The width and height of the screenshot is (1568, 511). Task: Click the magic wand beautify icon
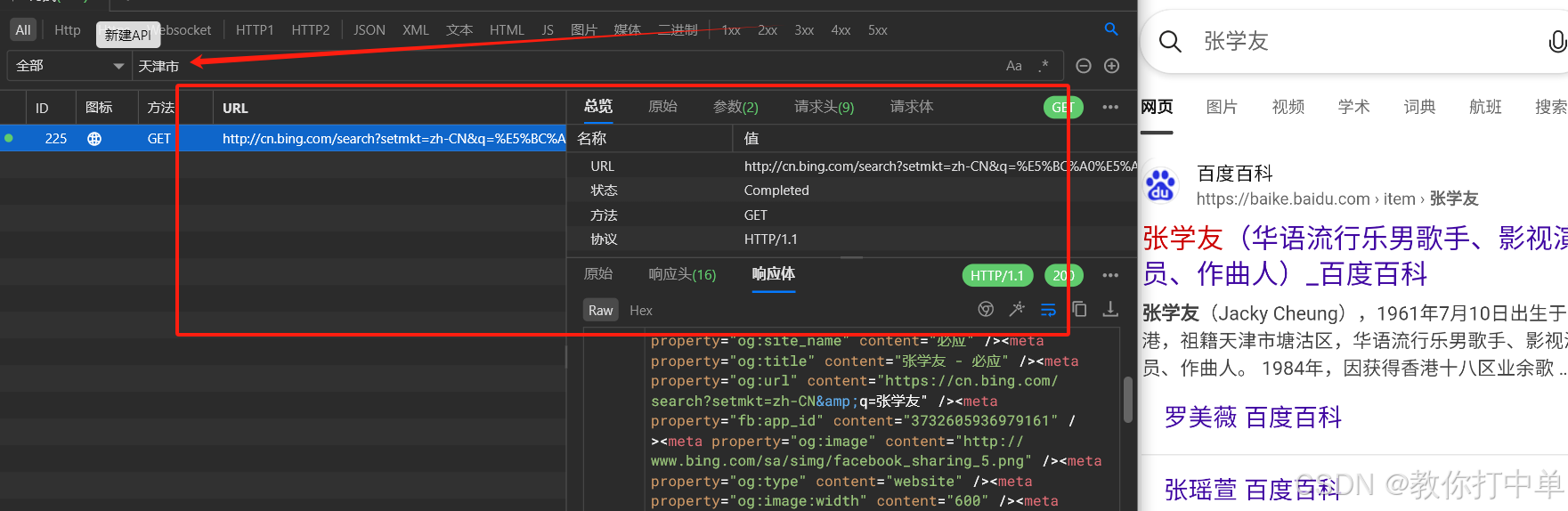(1017, 309)
